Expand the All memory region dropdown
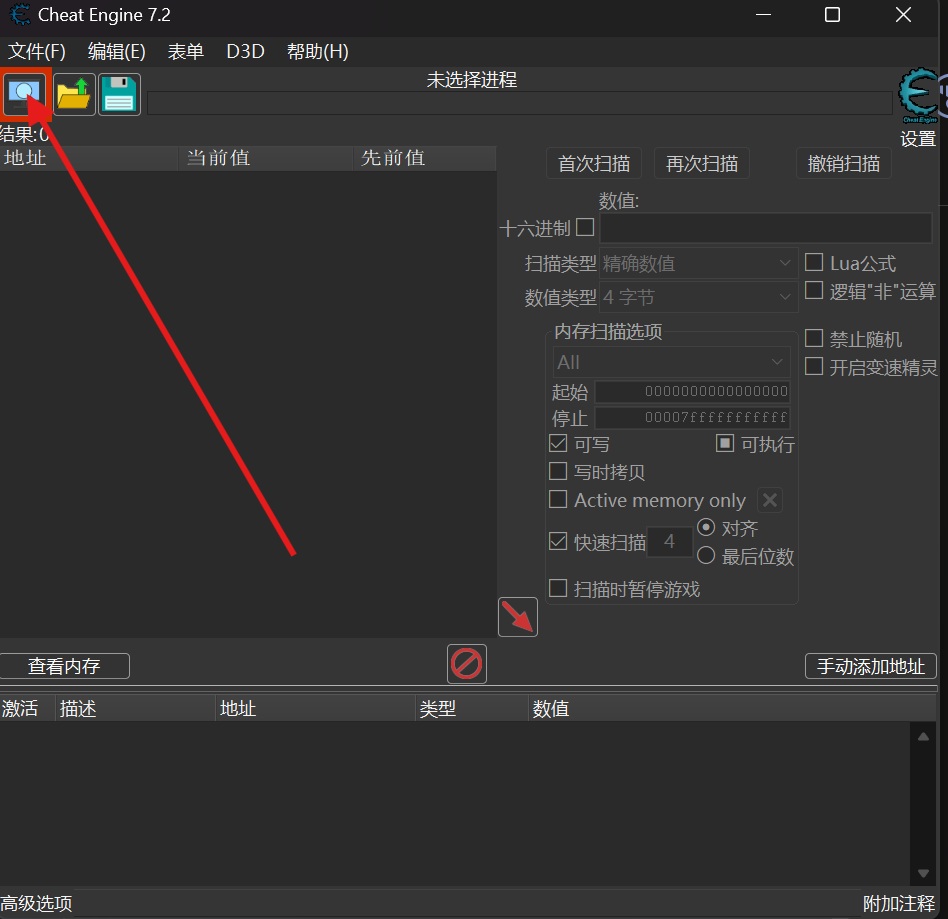Viewport: 948px width, 919px height. coord(672,362)
